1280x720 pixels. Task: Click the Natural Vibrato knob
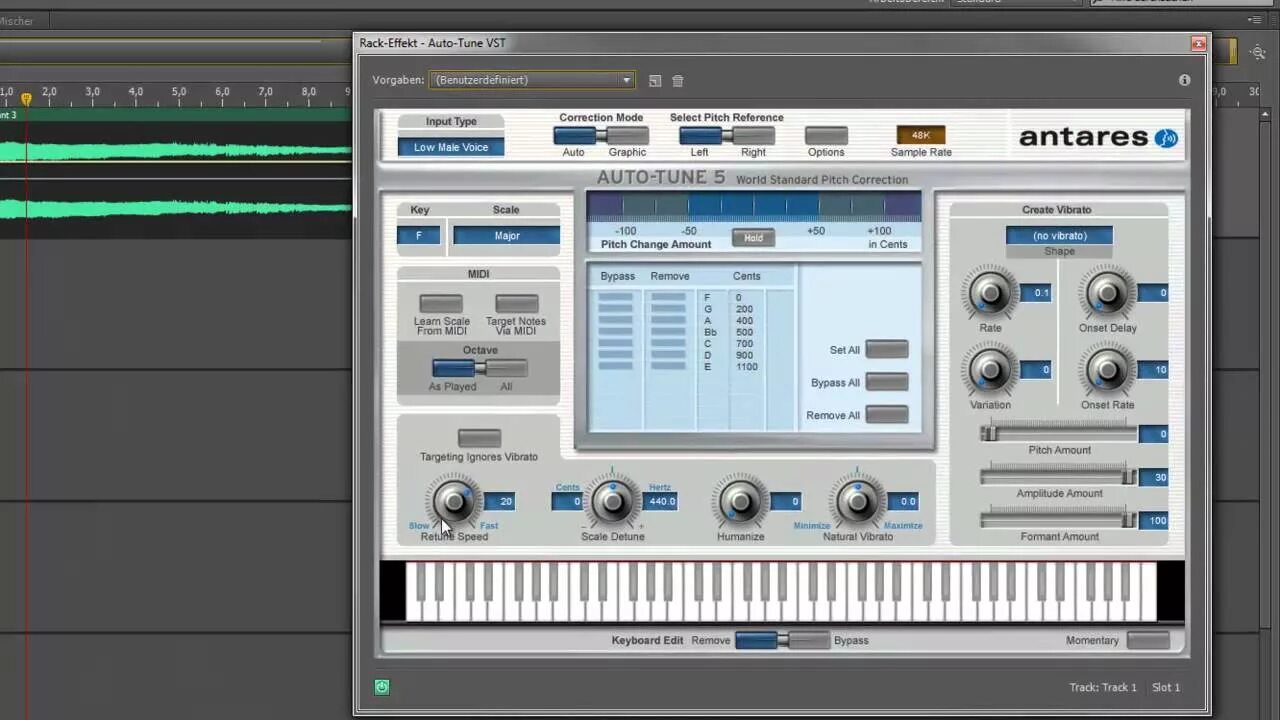(857, 502)
